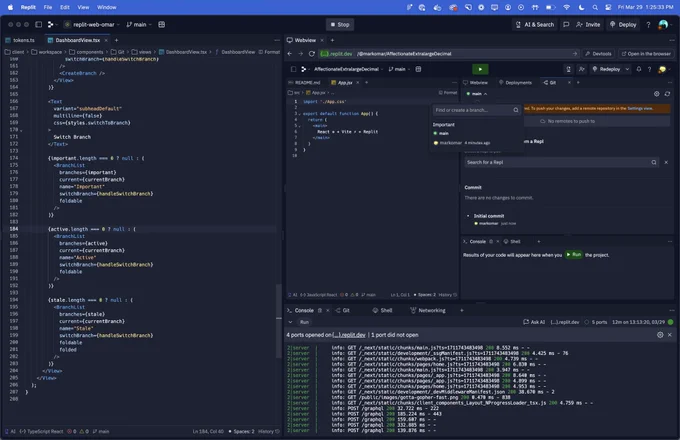This screenshot has height=440, width=680.
Task: Close the nested Git tab
Action: tap(569, 82)
